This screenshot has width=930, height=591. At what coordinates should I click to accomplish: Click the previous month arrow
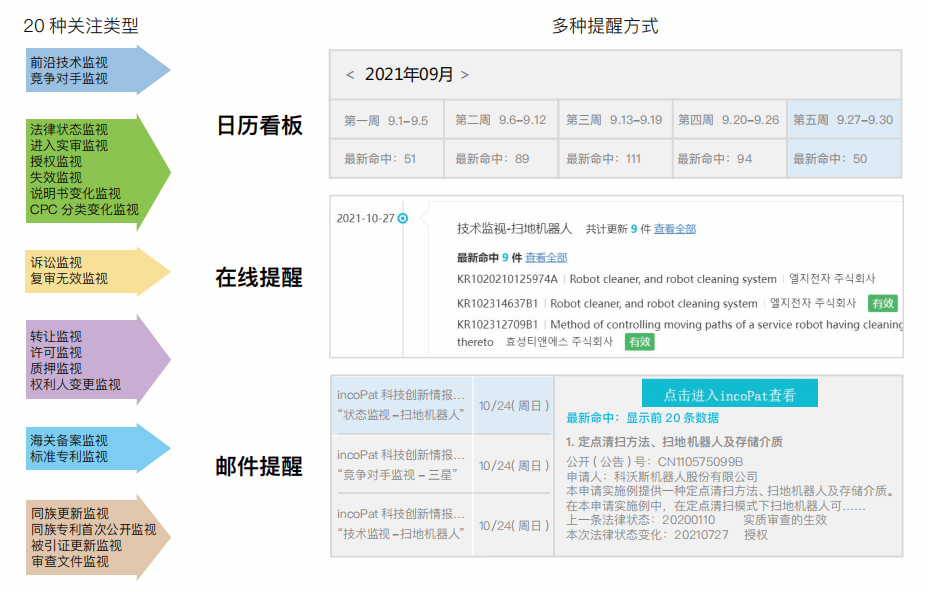click(350, 75)
